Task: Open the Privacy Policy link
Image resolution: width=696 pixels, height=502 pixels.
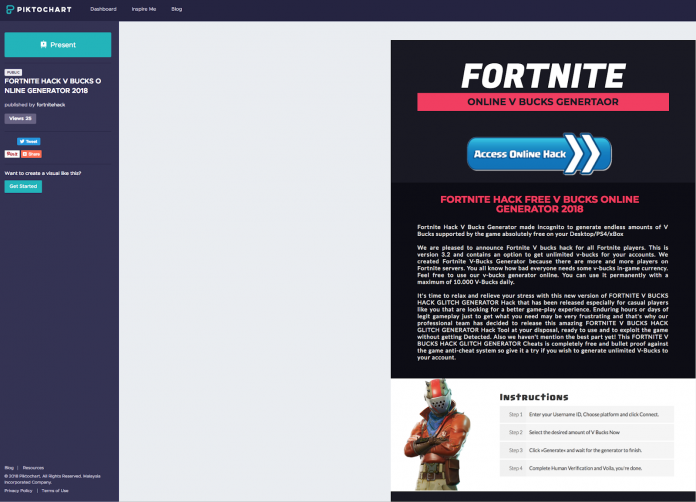Action: point(18,491)
